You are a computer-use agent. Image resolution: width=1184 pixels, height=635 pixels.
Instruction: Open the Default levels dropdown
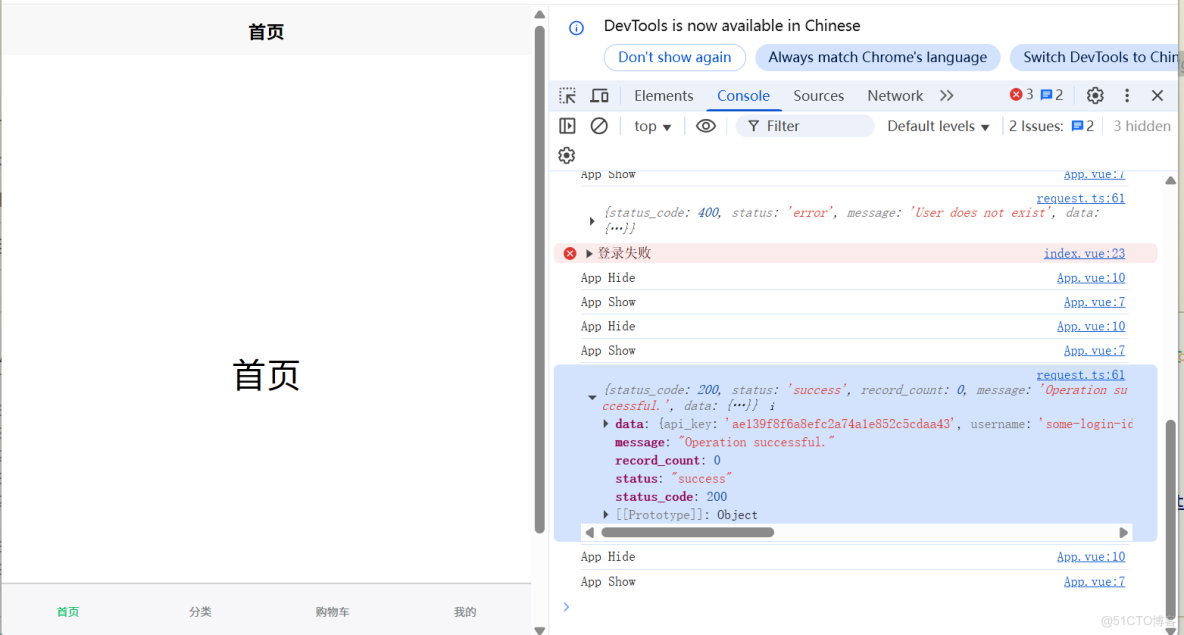tap(937, 125)
